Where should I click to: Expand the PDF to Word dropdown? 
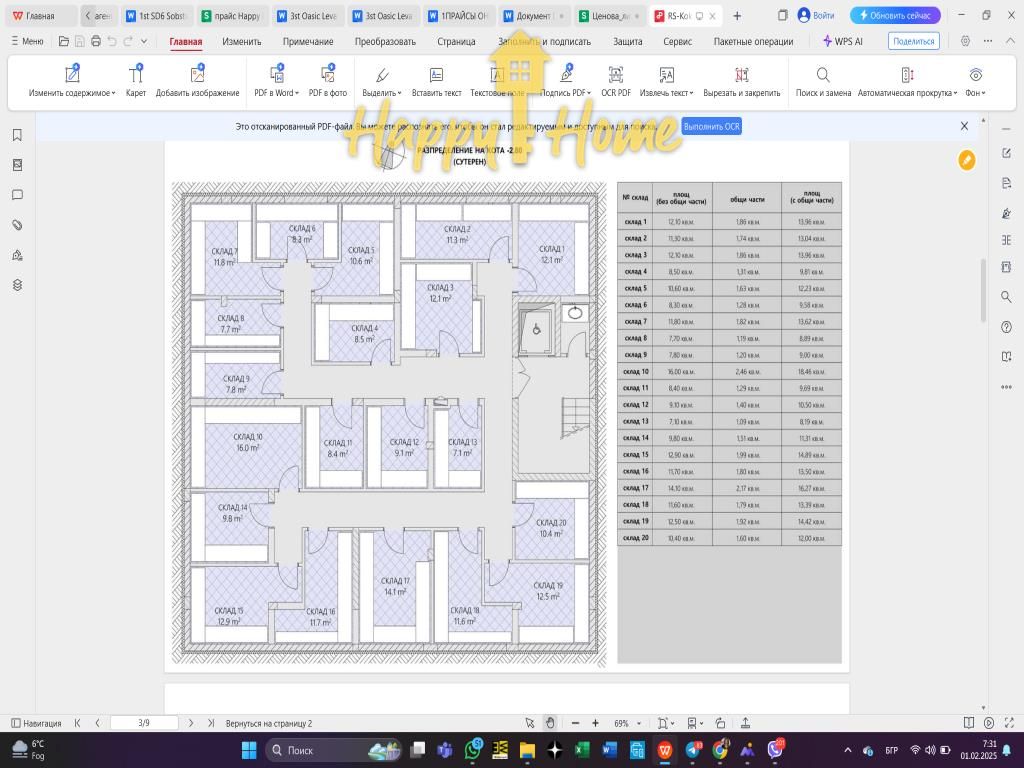click(x=298, y=93)
